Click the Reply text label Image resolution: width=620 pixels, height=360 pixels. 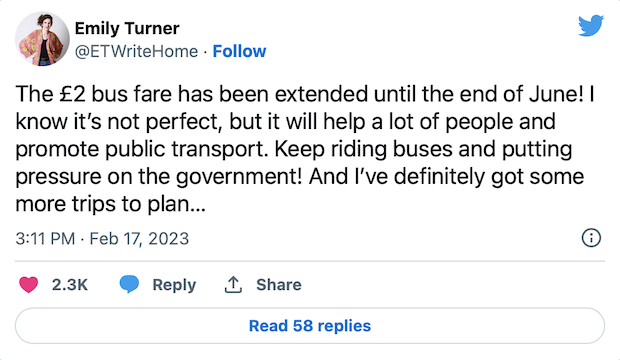click(x=174, y=285)
